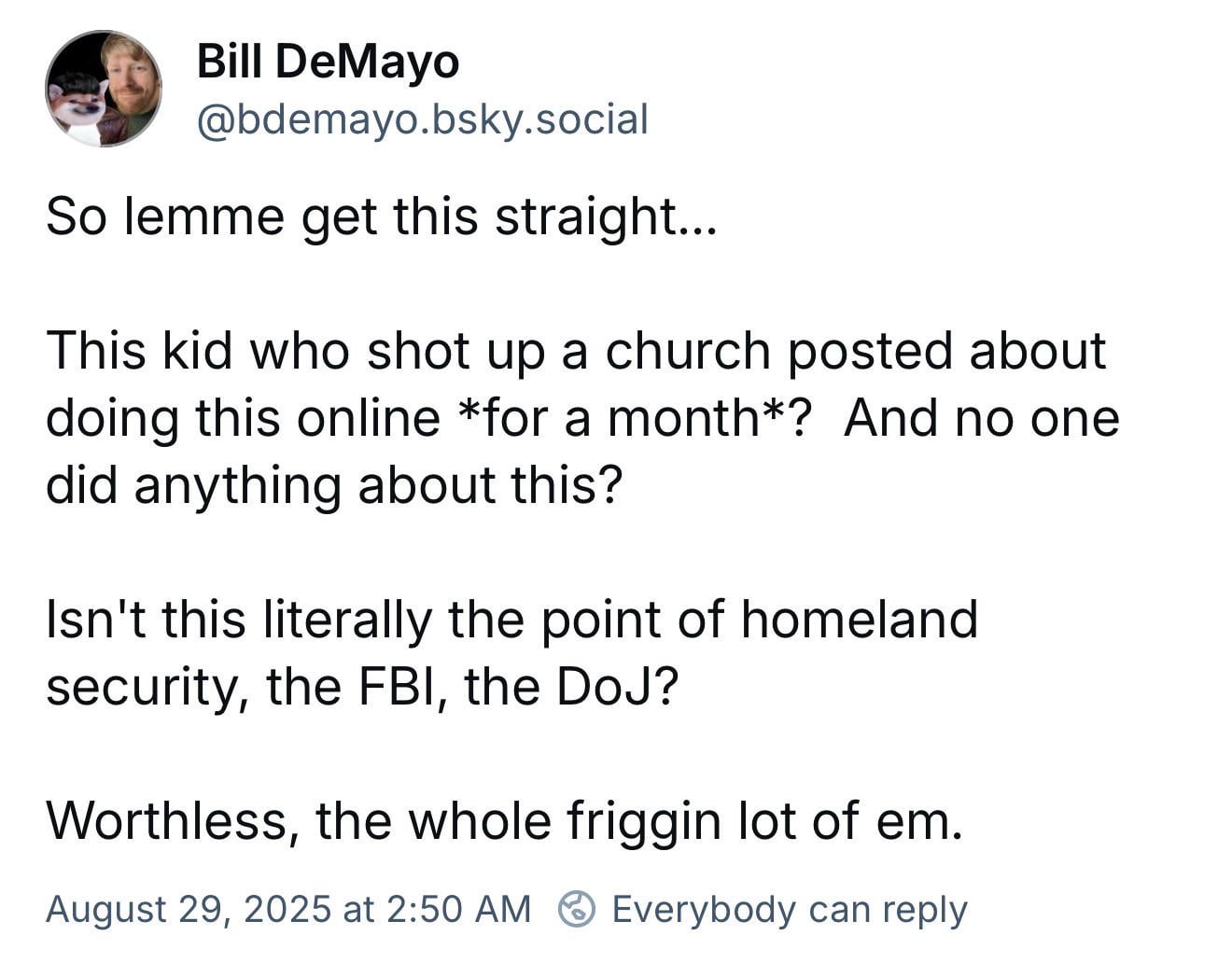Viewport: 1232px width, 963px height.
Task: Click the line starting with "Isn't this literally"
Action: pyautogui.click(x=511, y=620)
